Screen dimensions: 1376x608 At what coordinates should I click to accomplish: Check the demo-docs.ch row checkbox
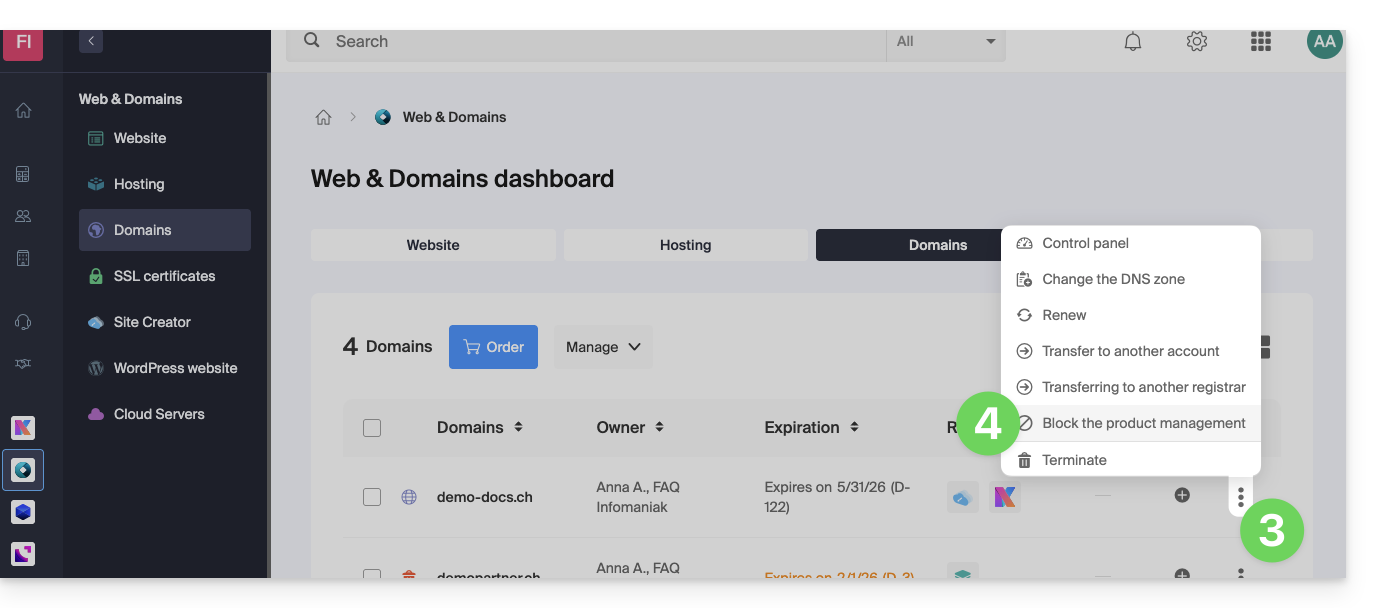click(x=372, y=497)
